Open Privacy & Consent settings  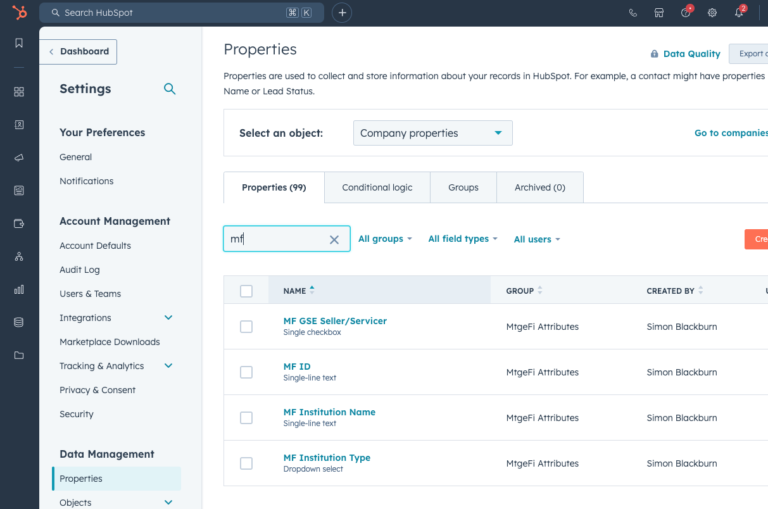pyautogui.click(x=97, y=390)
